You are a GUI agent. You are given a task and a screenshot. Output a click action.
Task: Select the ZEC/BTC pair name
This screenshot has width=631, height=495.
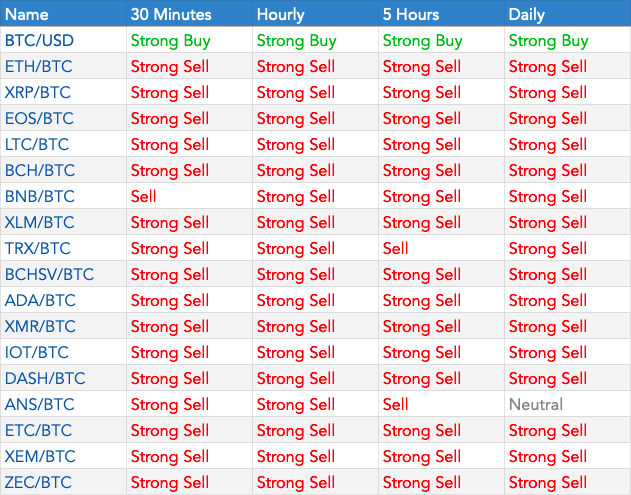(38, 482)
